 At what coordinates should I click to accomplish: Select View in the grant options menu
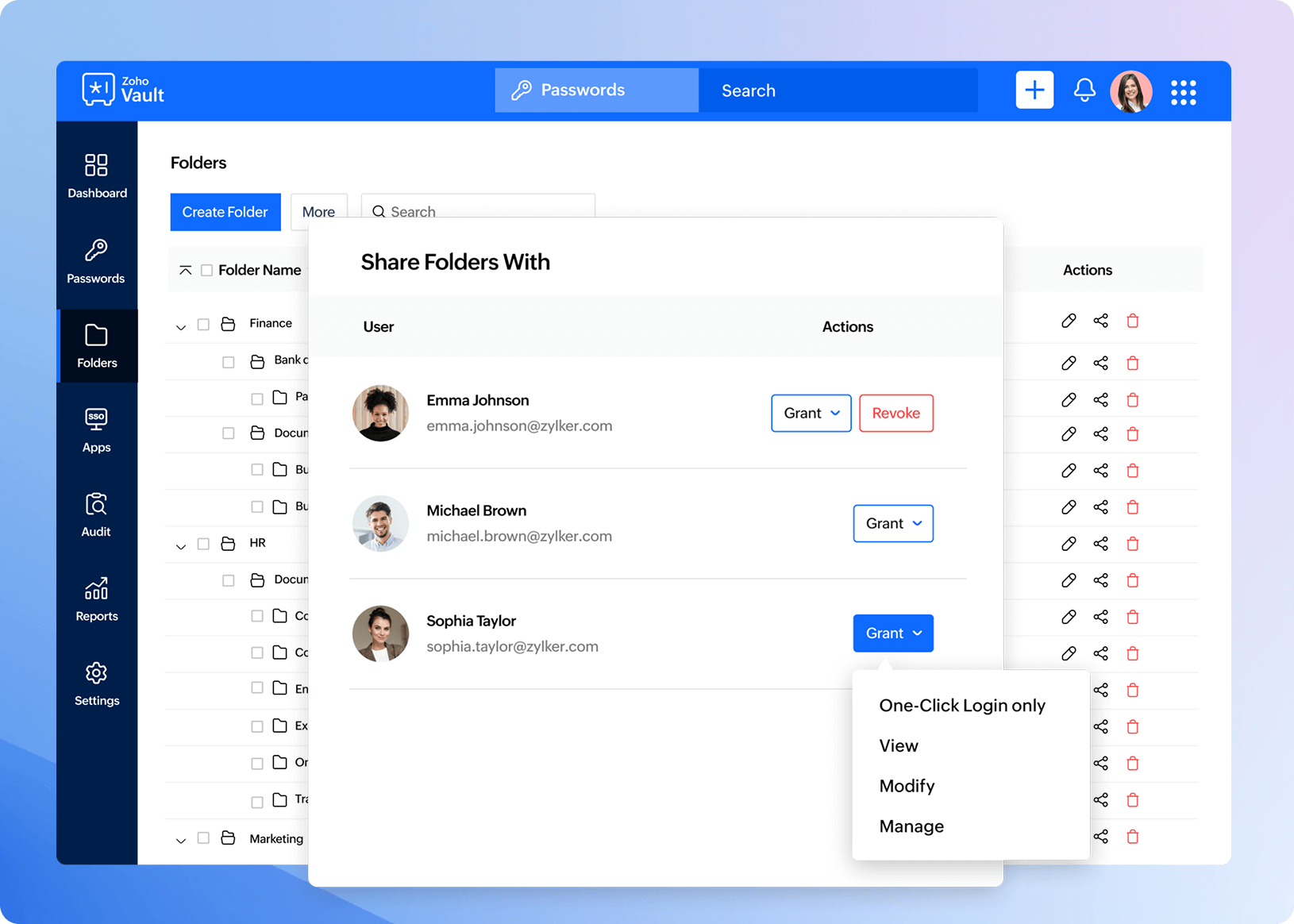click(x=898, y=745)
